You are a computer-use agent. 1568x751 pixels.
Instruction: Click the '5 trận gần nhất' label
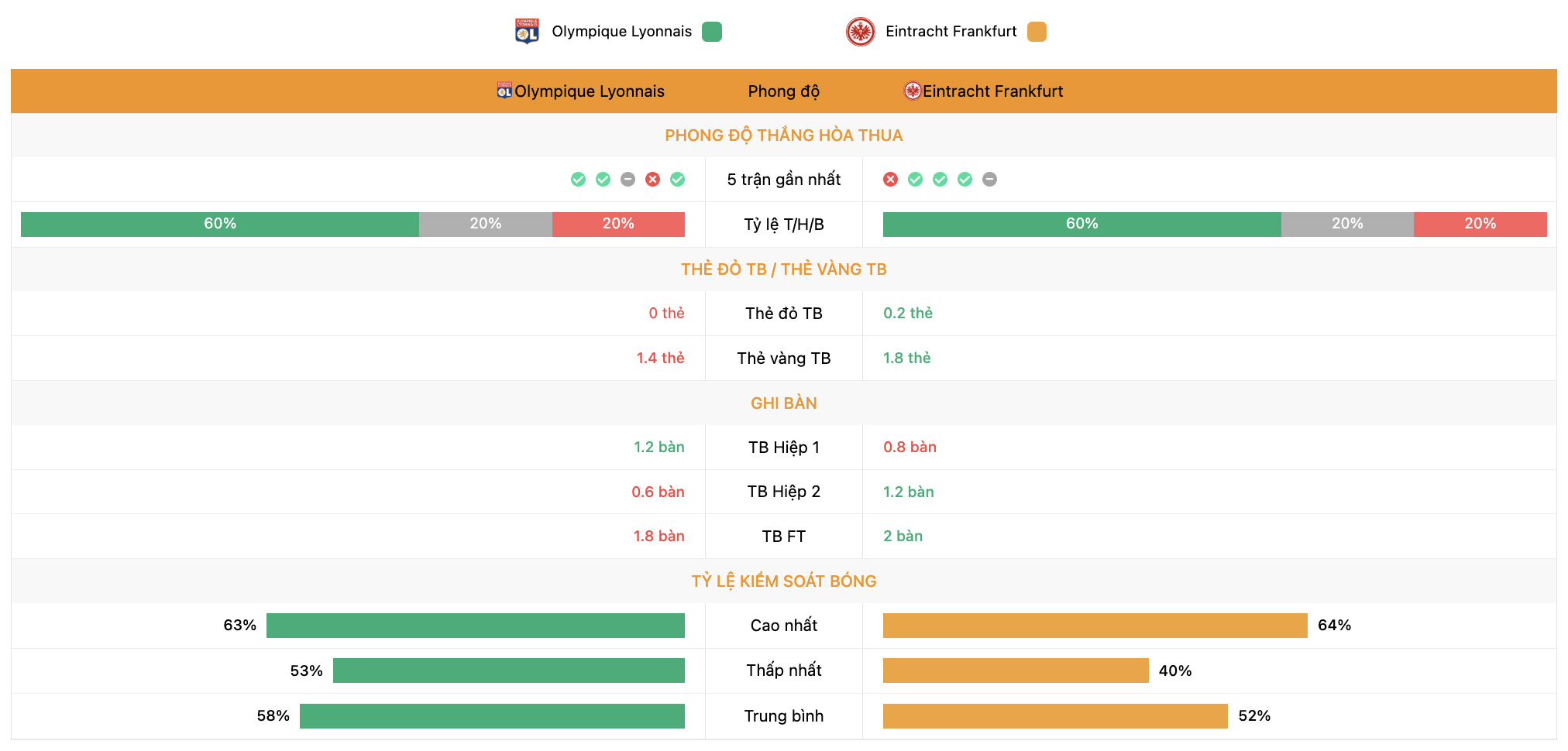pyautogui.click(x=783, y=180)
